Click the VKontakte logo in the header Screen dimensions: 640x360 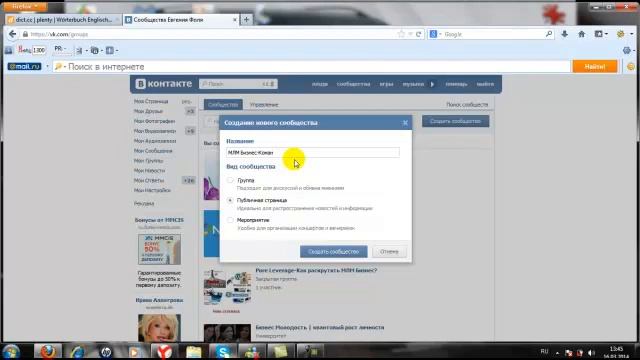(x=164, y=84)
